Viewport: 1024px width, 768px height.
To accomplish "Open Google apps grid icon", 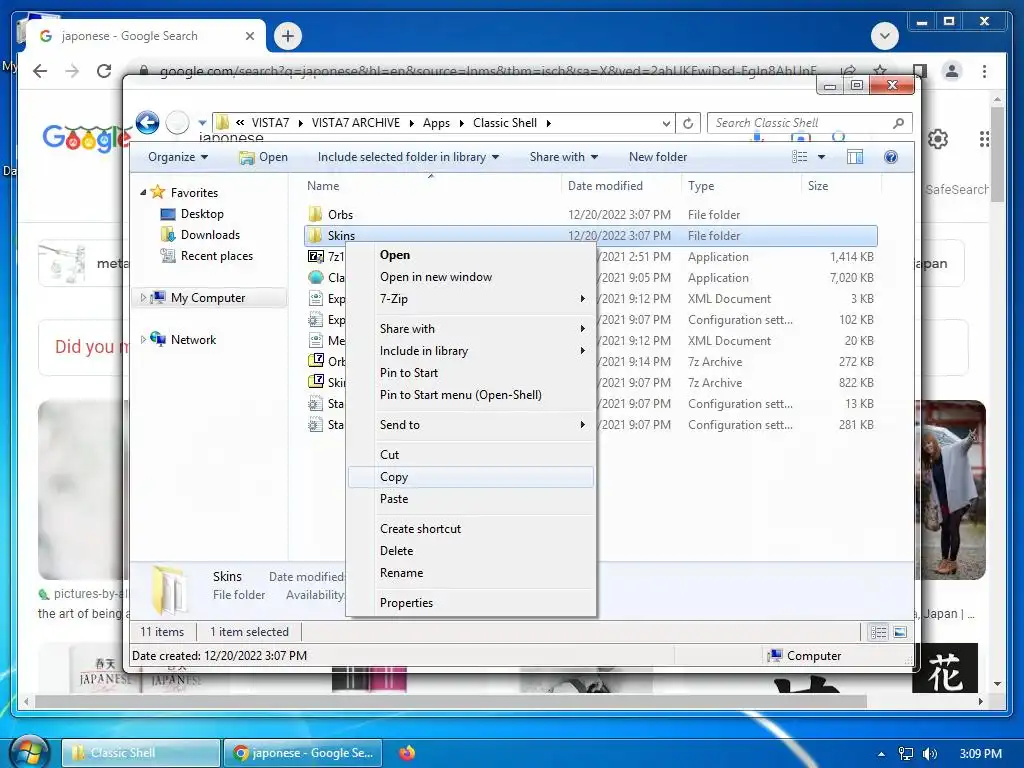I will pyautogui.click(x=984, y=139).
